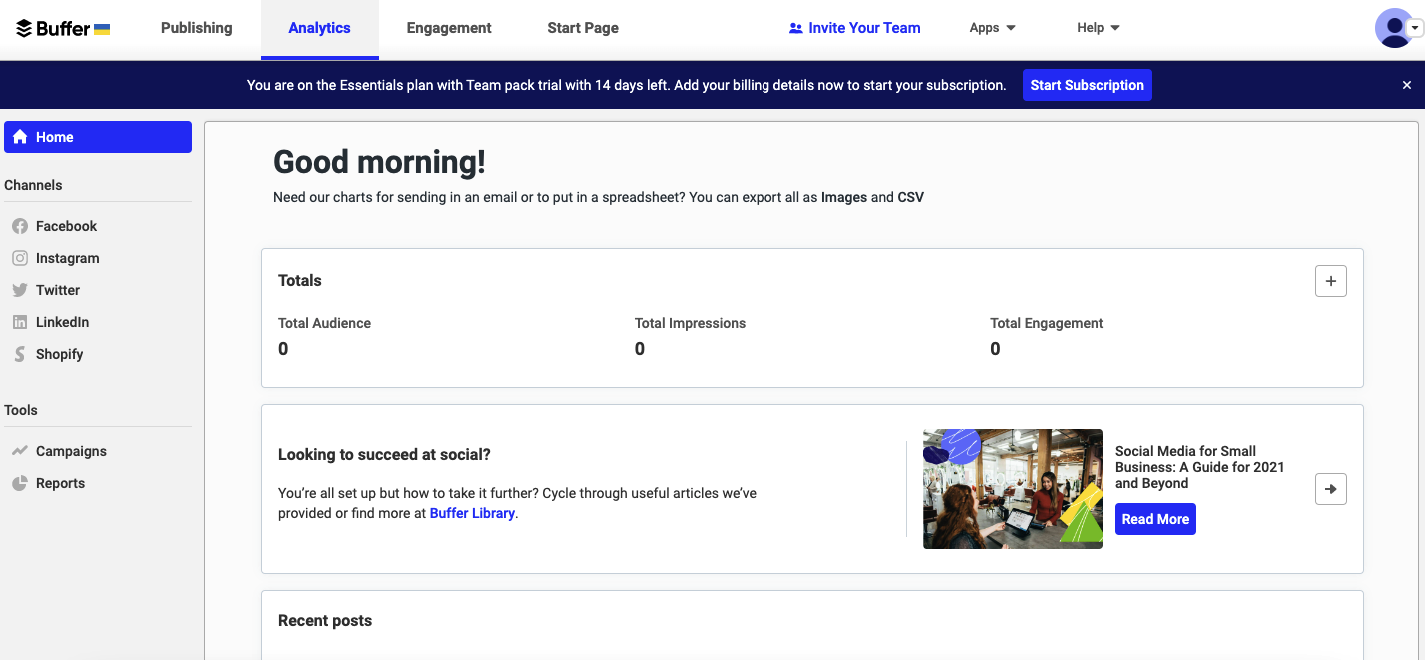Click the Buffer logo
1425x660 pixels.
(x=63, y=28)
